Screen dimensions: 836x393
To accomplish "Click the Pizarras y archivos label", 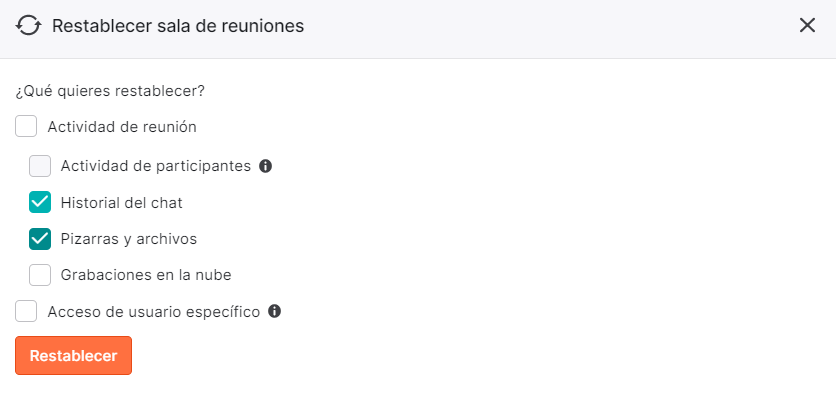I will 129,239.
